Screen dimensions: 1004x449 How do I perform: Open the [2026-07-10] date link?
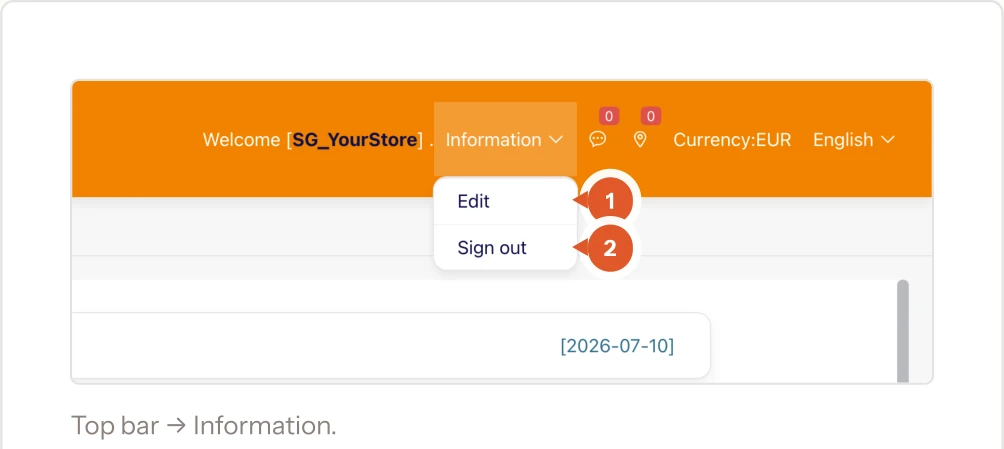click(617, 346)
